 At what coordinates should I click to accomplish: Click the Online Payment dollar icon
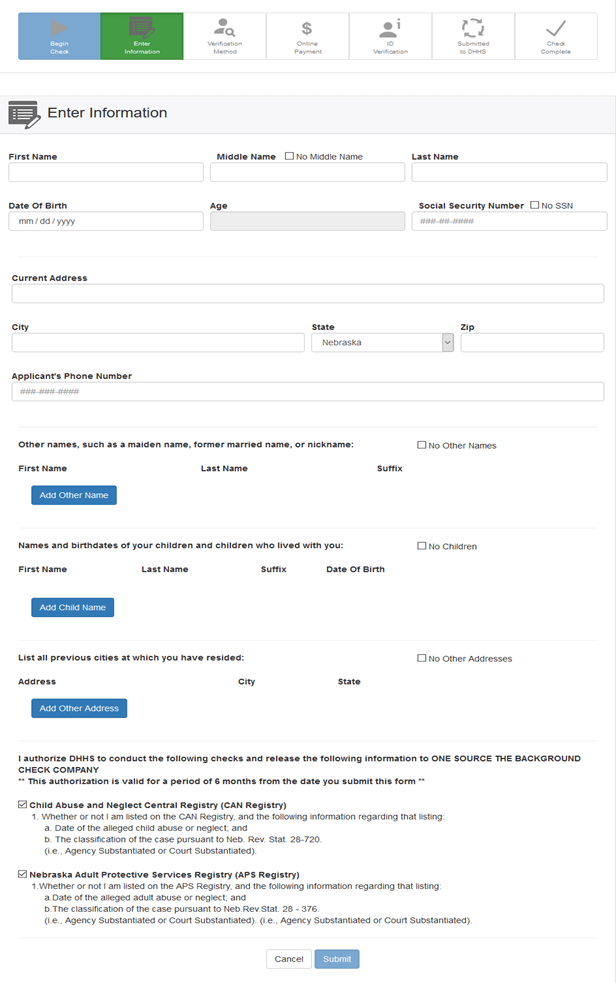coord(308,27)
